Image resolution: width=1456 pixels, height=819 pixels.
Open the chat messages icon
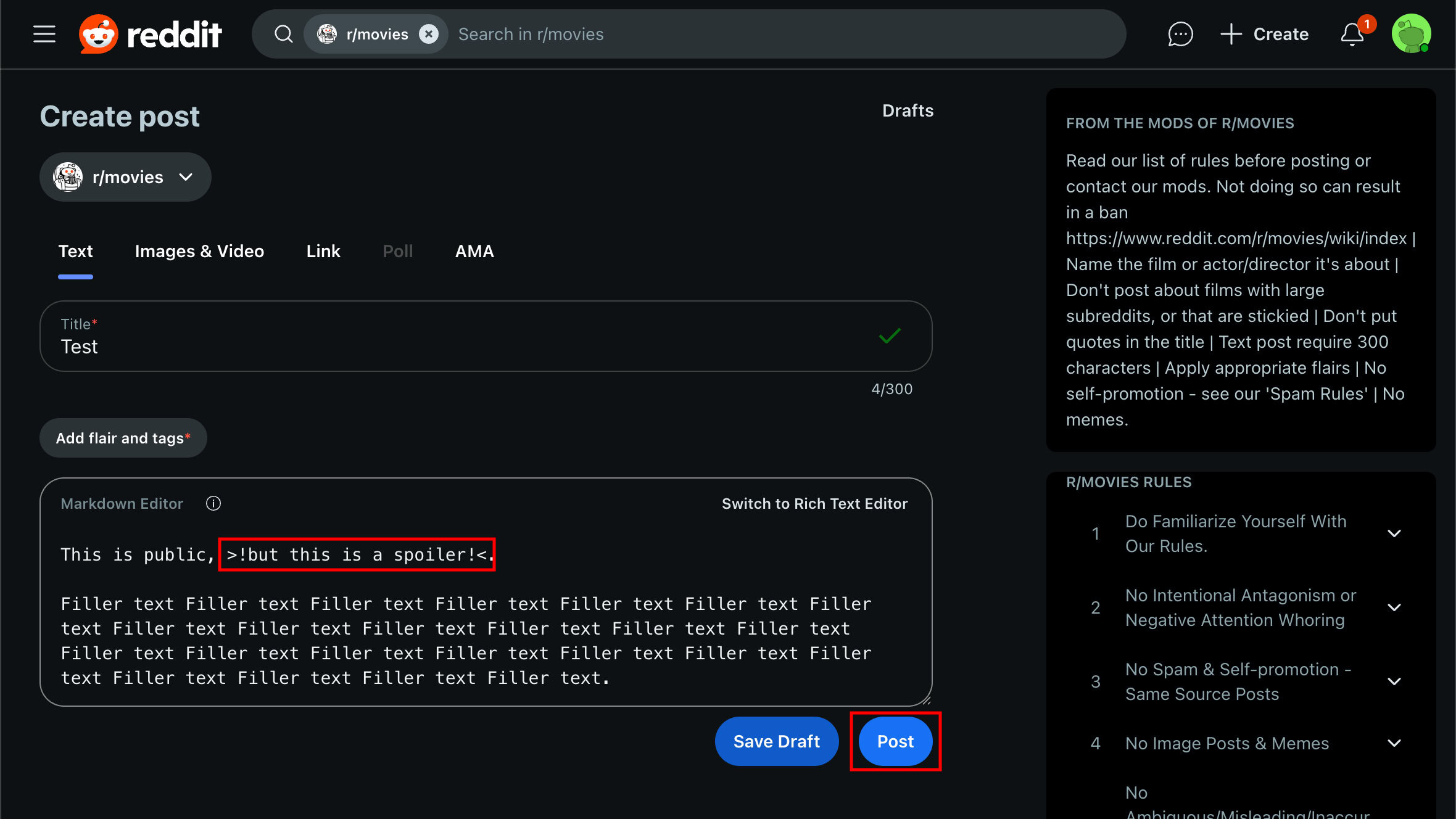pos(1180,34)
